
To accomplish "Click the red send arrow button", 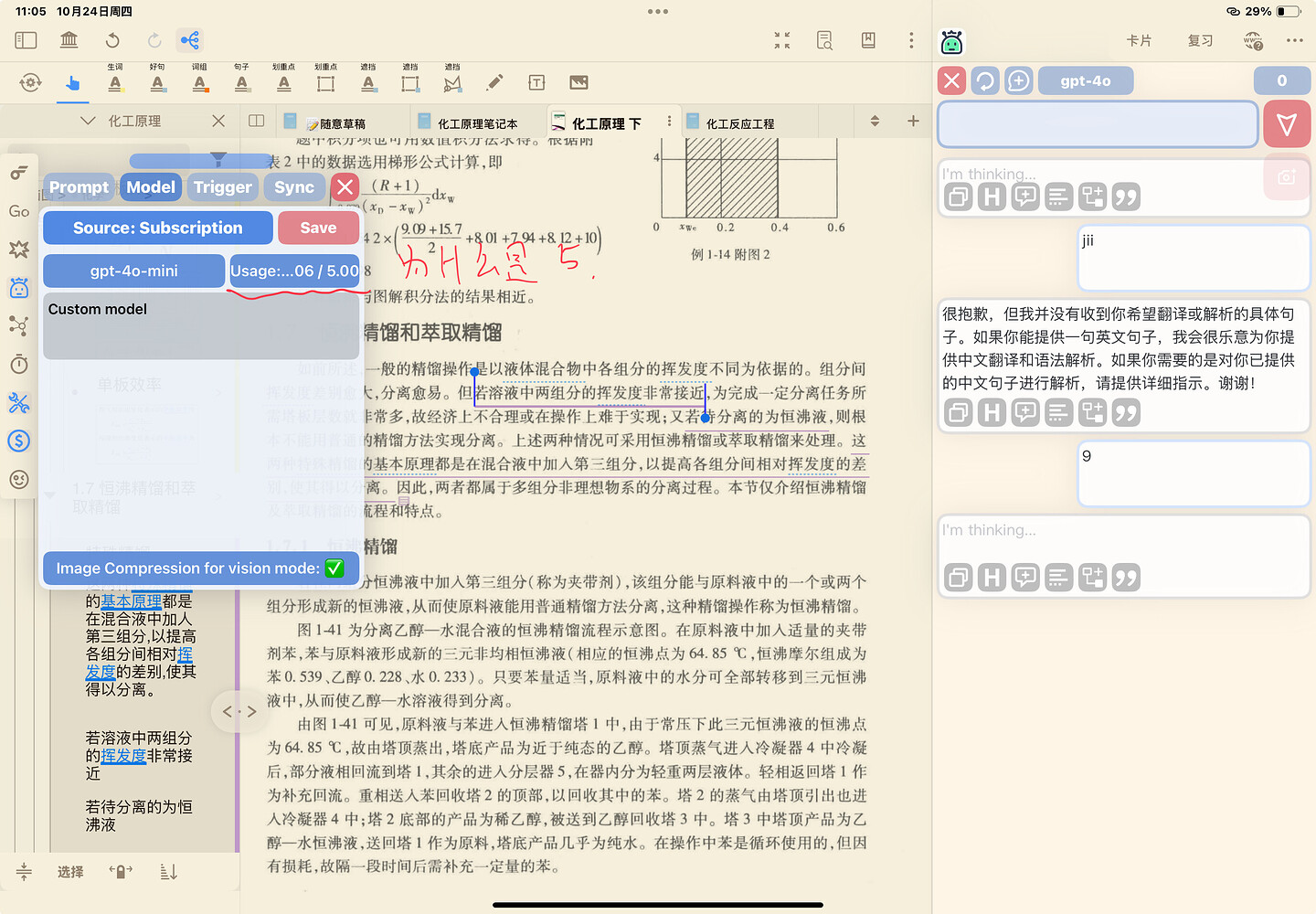I will pos(1287,124).
